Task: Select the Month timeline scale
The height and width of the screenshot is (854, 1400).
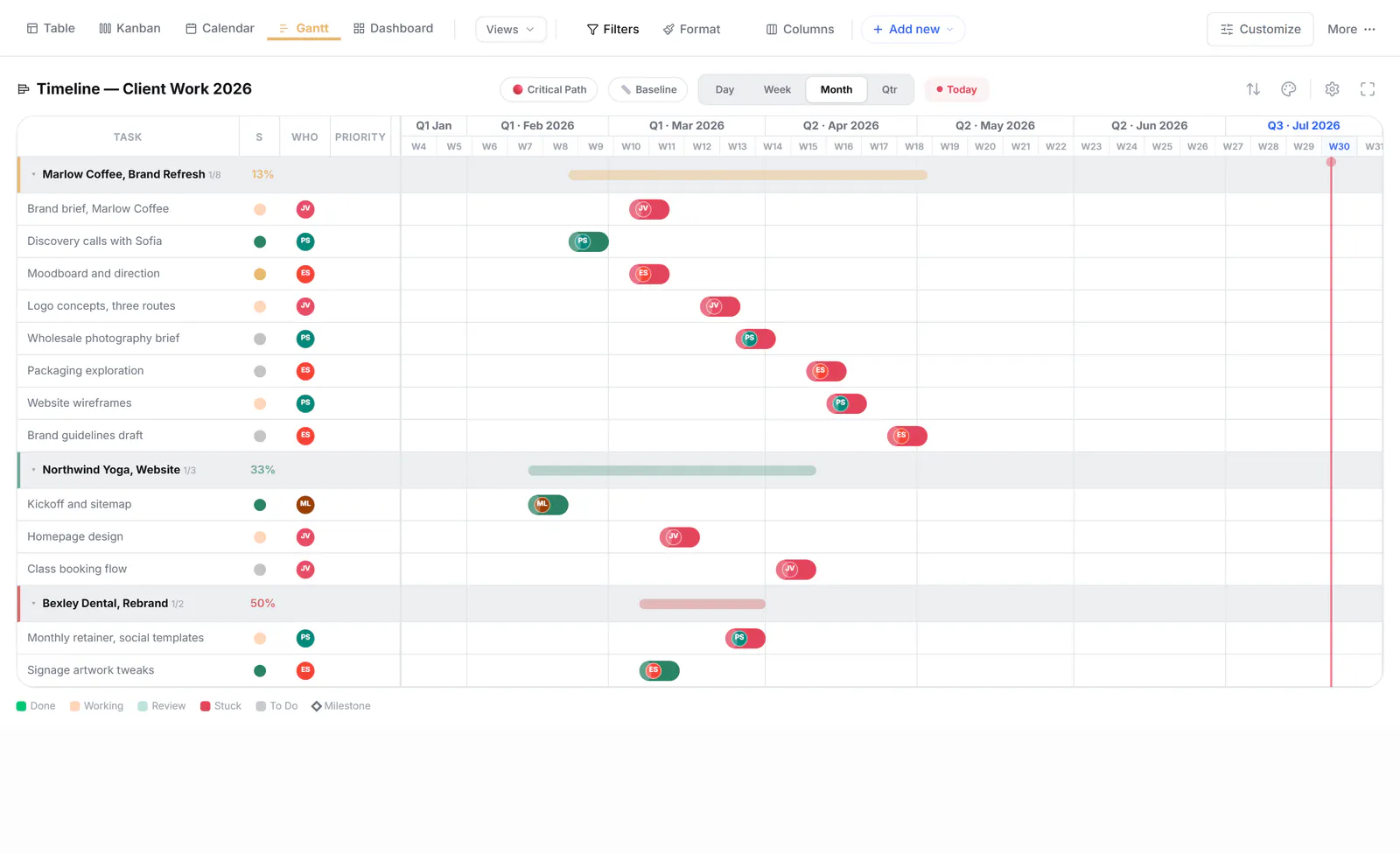Action: 836,89
